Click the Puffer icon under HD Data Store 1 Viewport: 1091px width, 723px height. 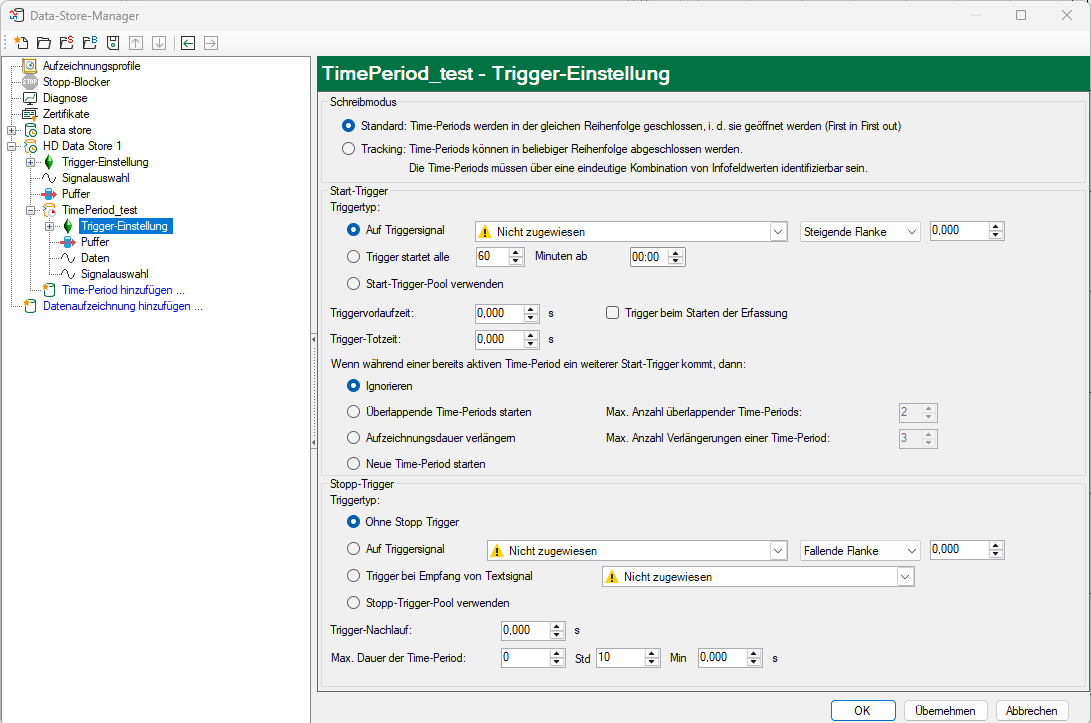(x=49, y=194)
